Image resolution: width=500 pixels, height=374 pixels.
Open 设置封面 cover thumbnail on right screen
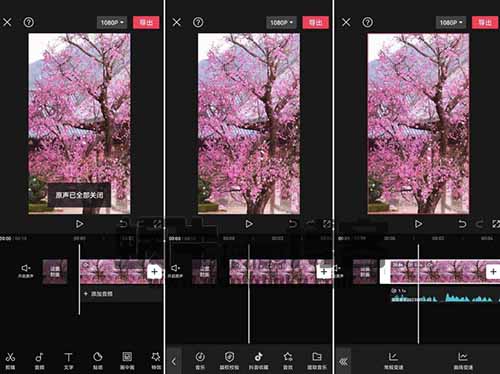click(x=365, y=272)
